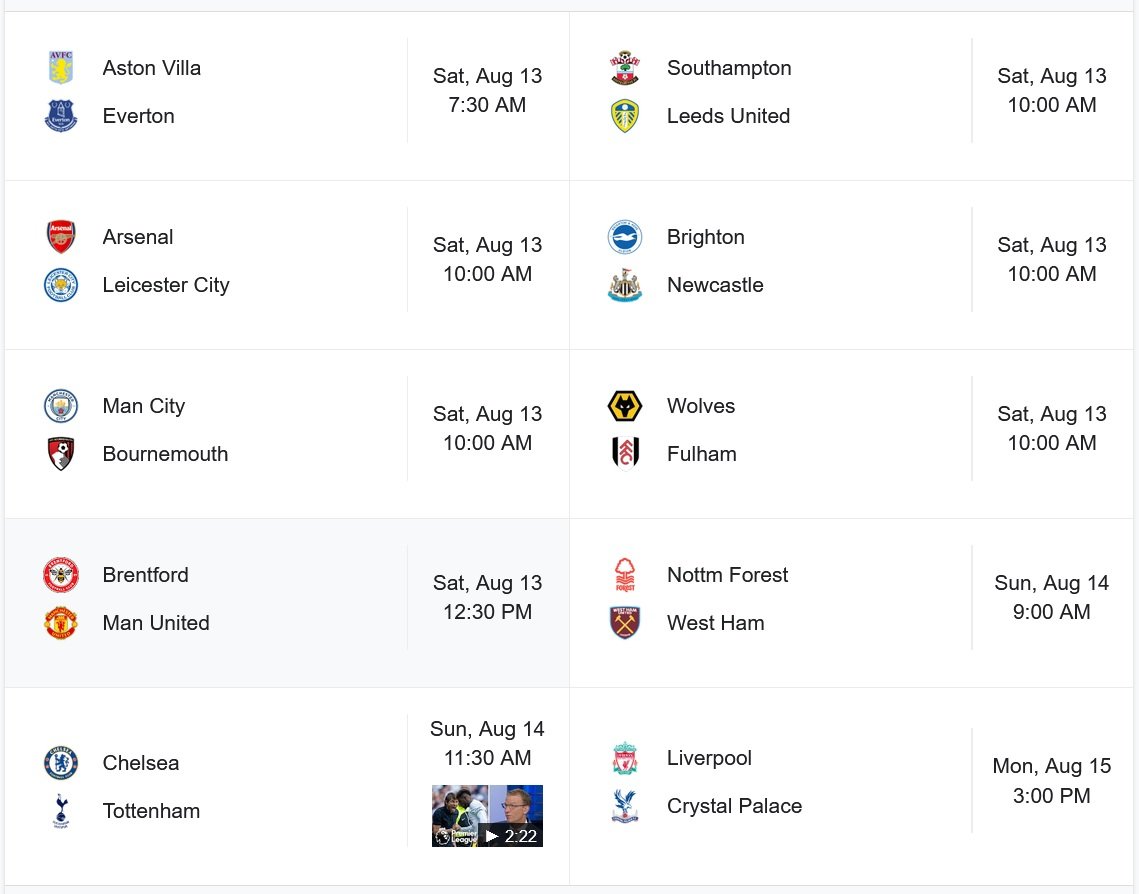The height and width of the screenshot is (894, 1139).
Task: Click the Man United club crest
Action: (61, 622)
